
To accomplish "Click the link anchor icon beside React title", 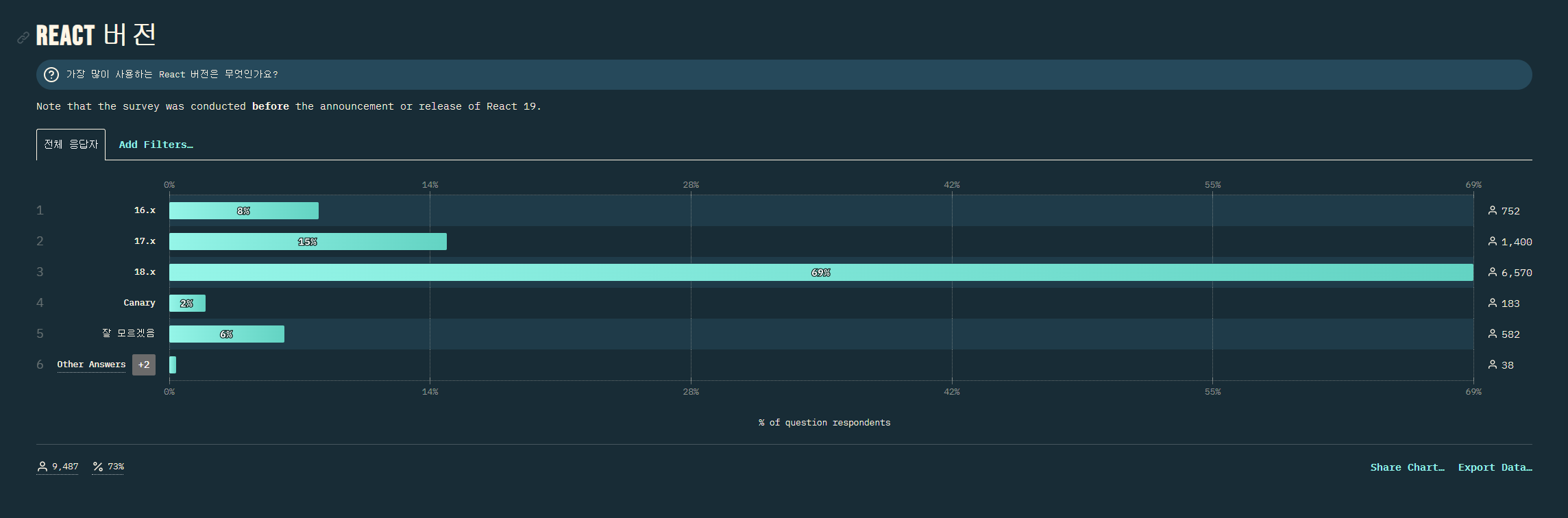I will tap(23, 38).
